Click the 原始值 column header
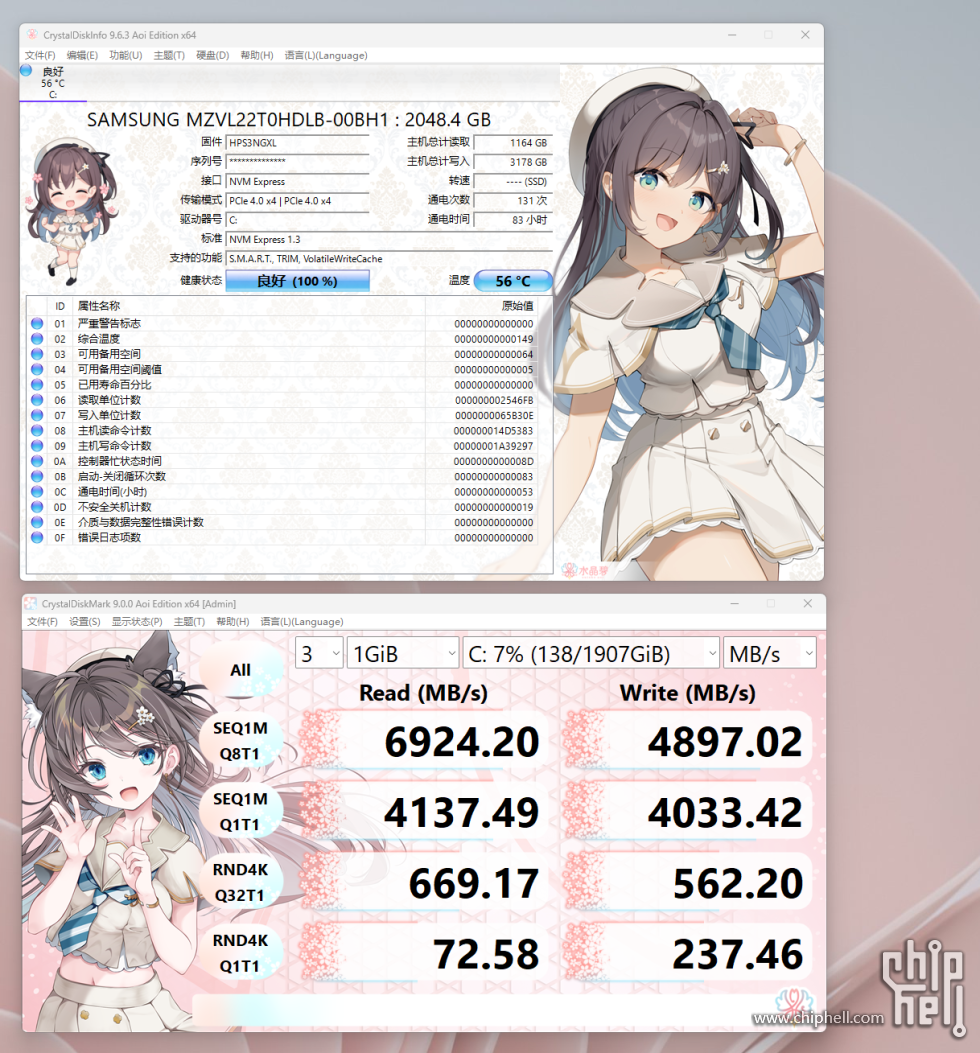The height and width of the screenshot is (1053, 980). (517, 306)
